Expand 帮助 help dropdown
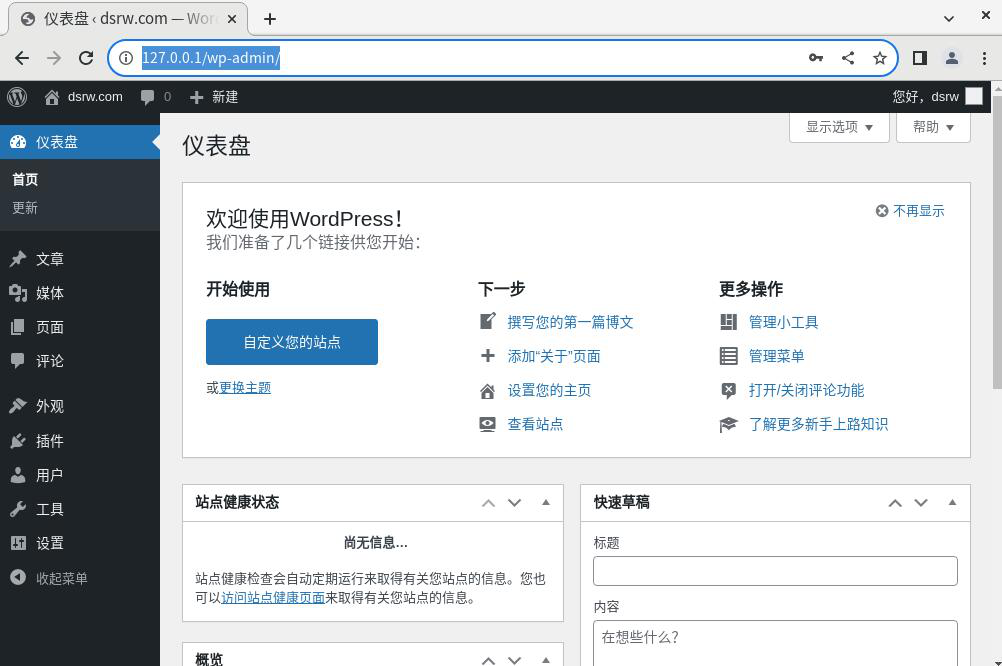Screen dimensions: 1002x666 point(933,127)
